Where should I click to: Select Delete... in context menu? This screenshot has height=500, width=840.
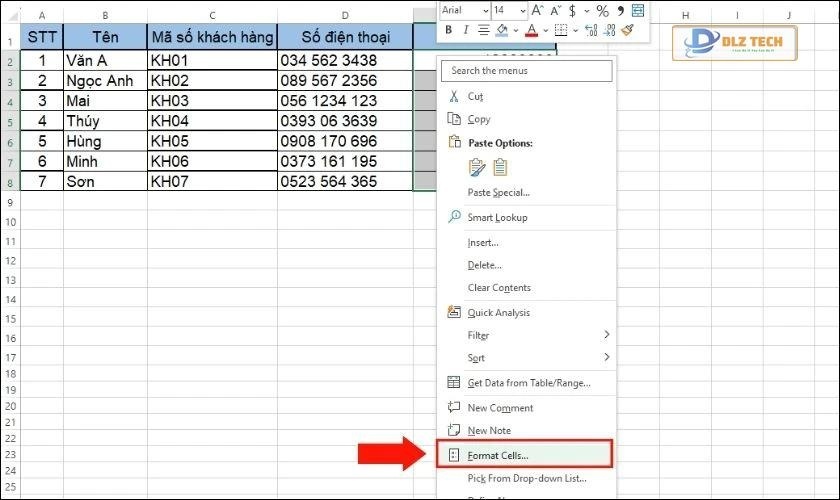(x=484, y=265)
